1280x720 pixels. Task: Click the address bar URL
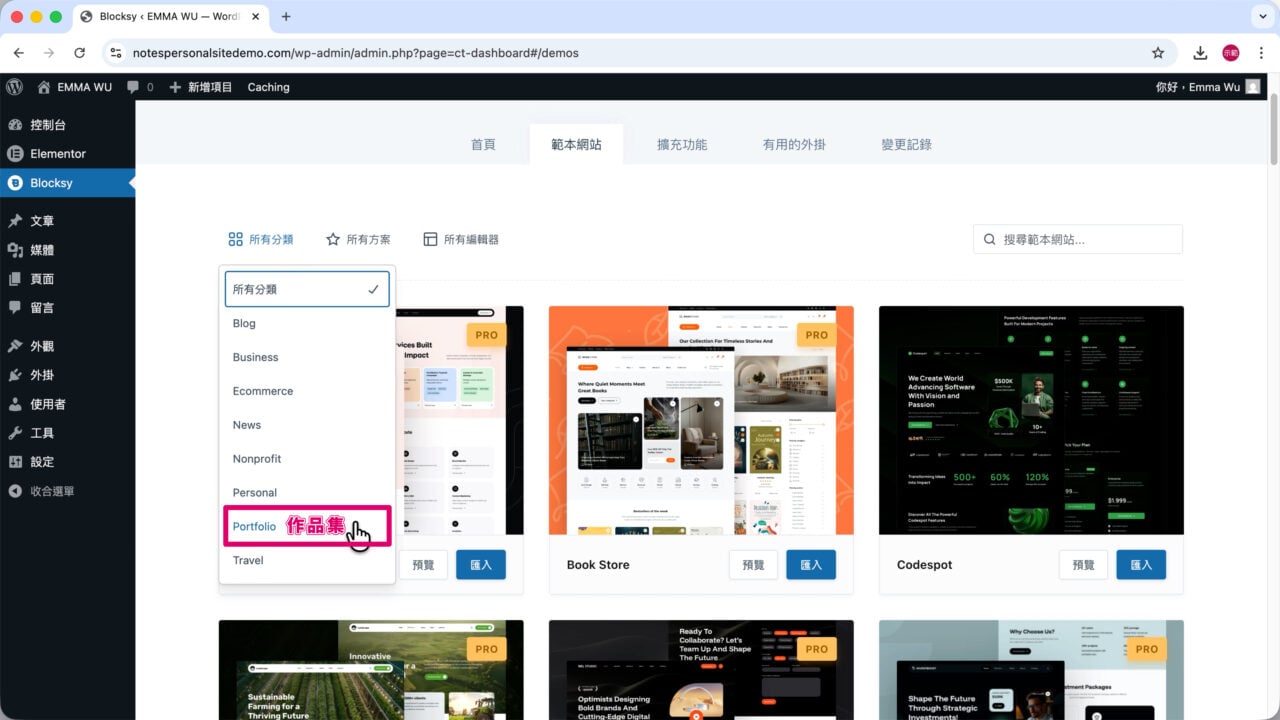[355, 53]
